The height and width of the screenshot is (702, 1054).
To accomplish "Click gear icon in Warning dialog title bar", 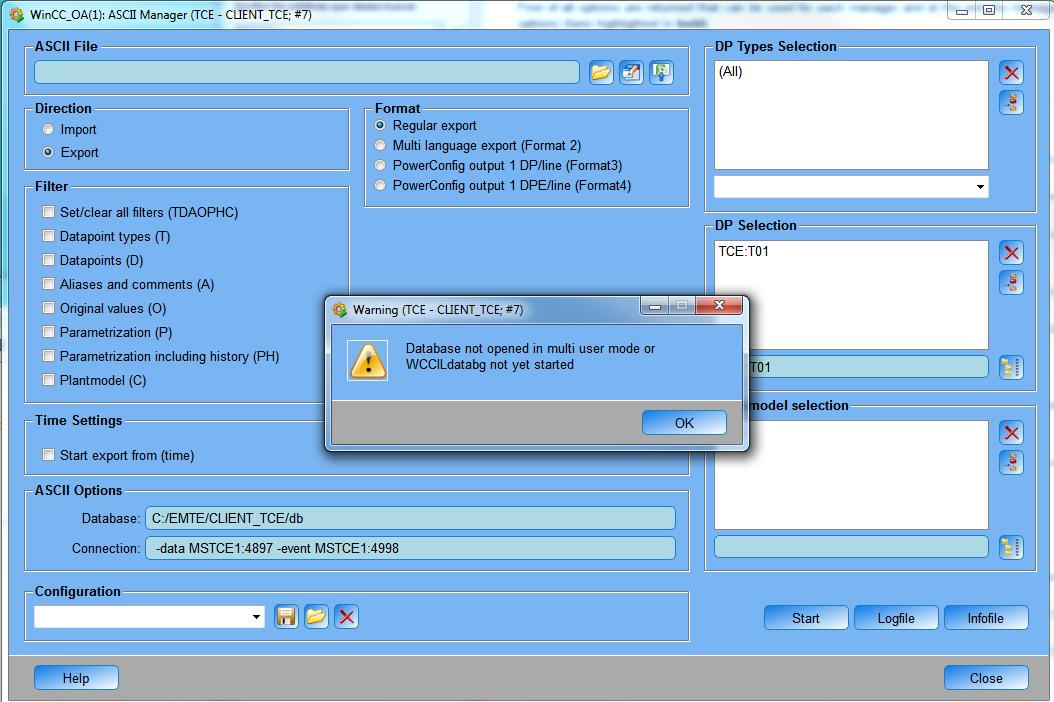I will [x=339, y=309].
